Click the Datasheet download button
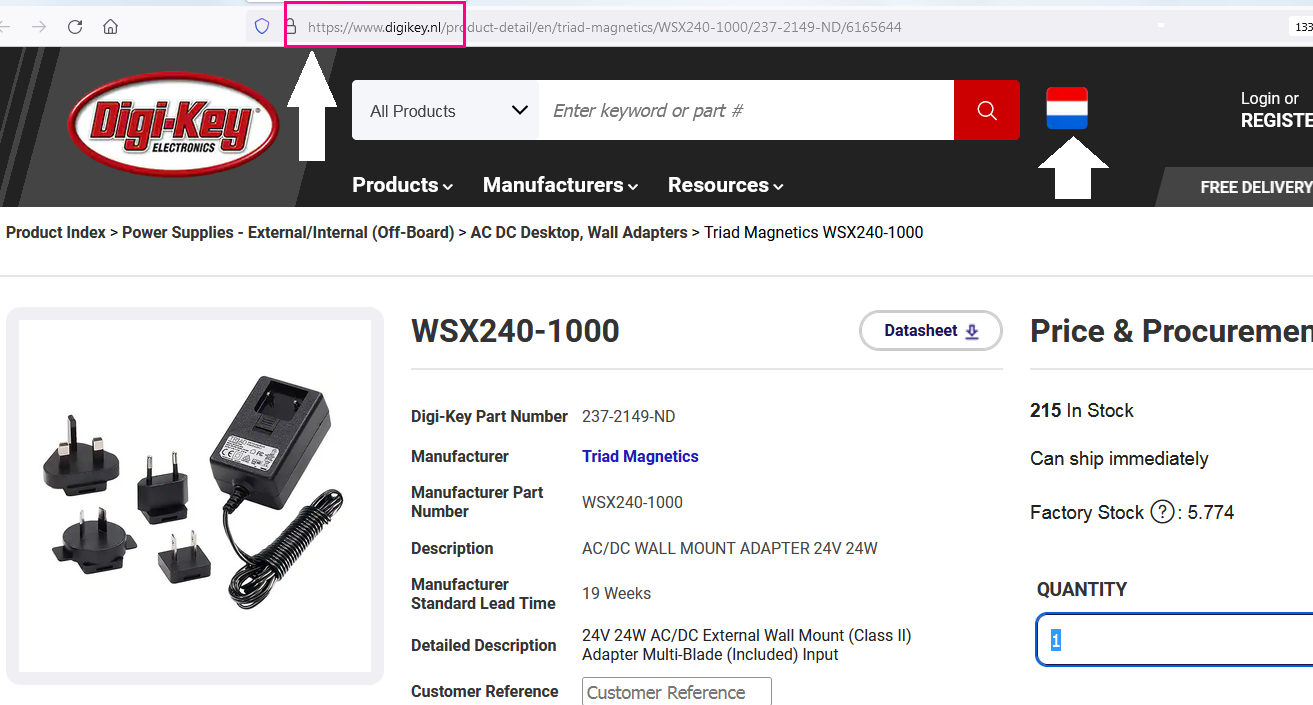 coord(931,331)
